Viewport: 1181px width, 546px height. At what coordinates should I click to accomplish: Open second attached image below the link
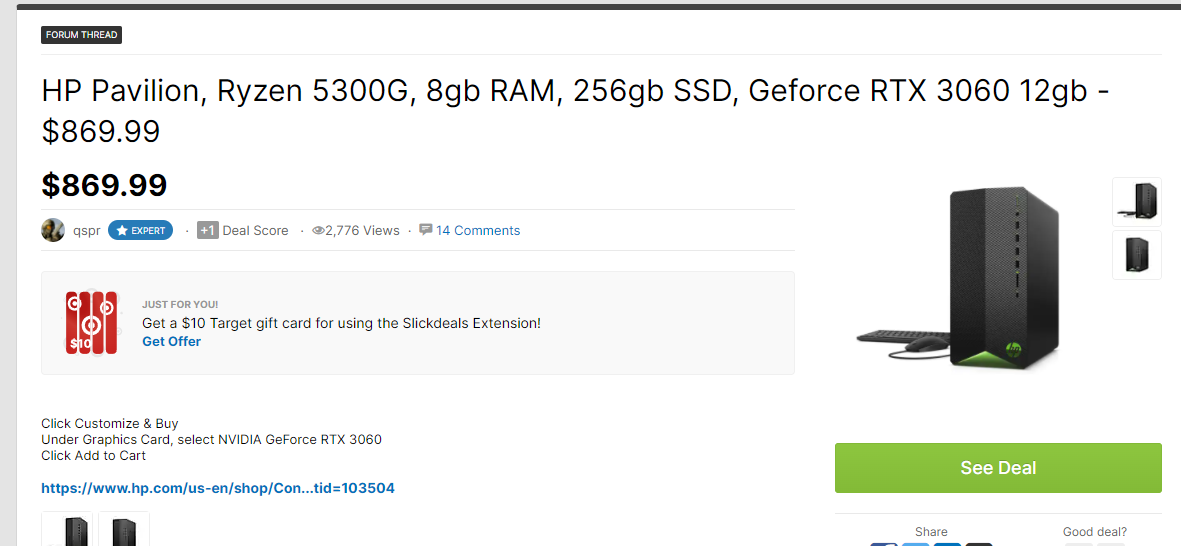point(124,529)
